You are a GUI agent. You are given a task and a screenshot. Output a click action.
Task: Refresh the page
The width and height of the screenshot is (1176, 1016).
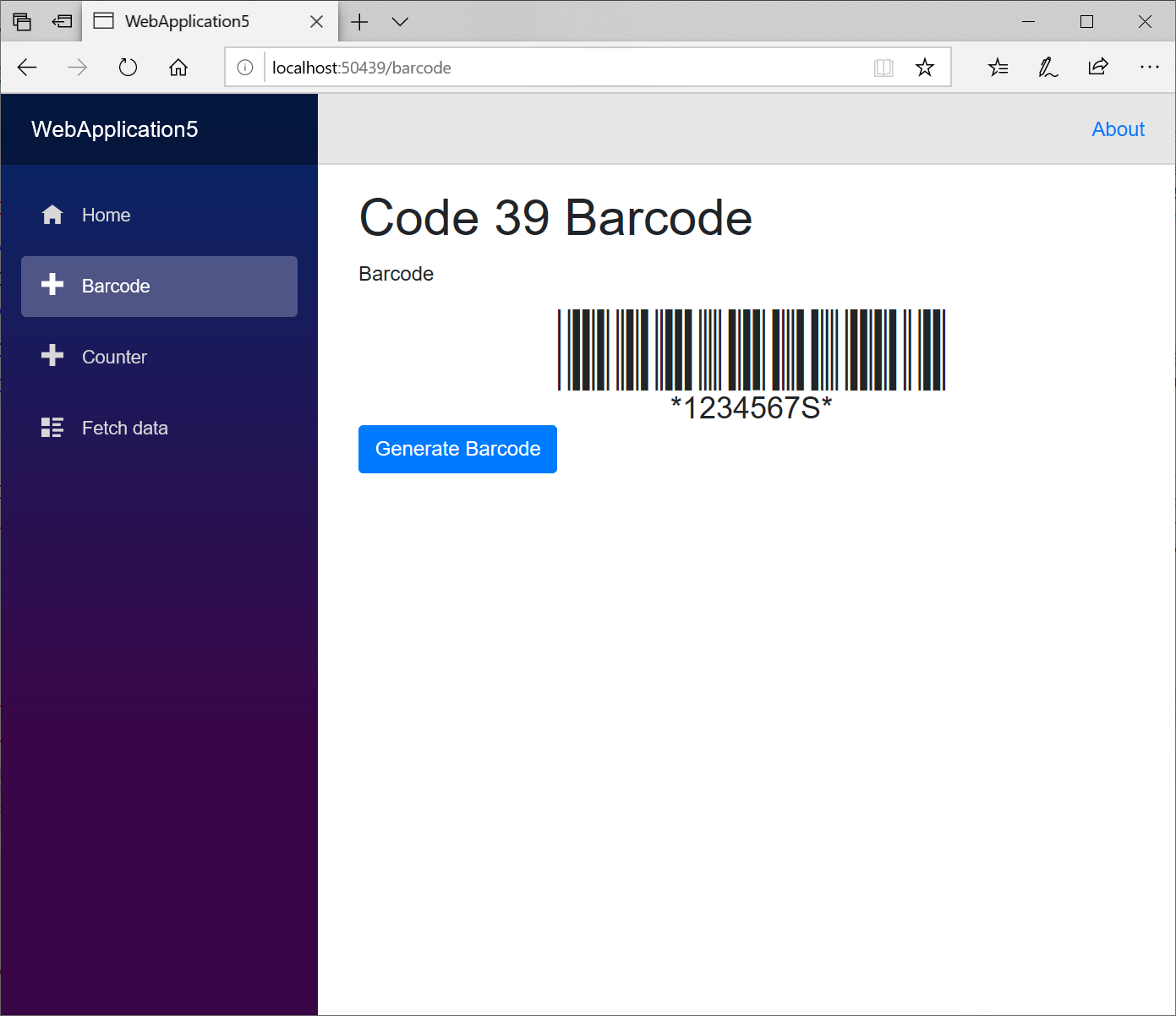point(128,68)
